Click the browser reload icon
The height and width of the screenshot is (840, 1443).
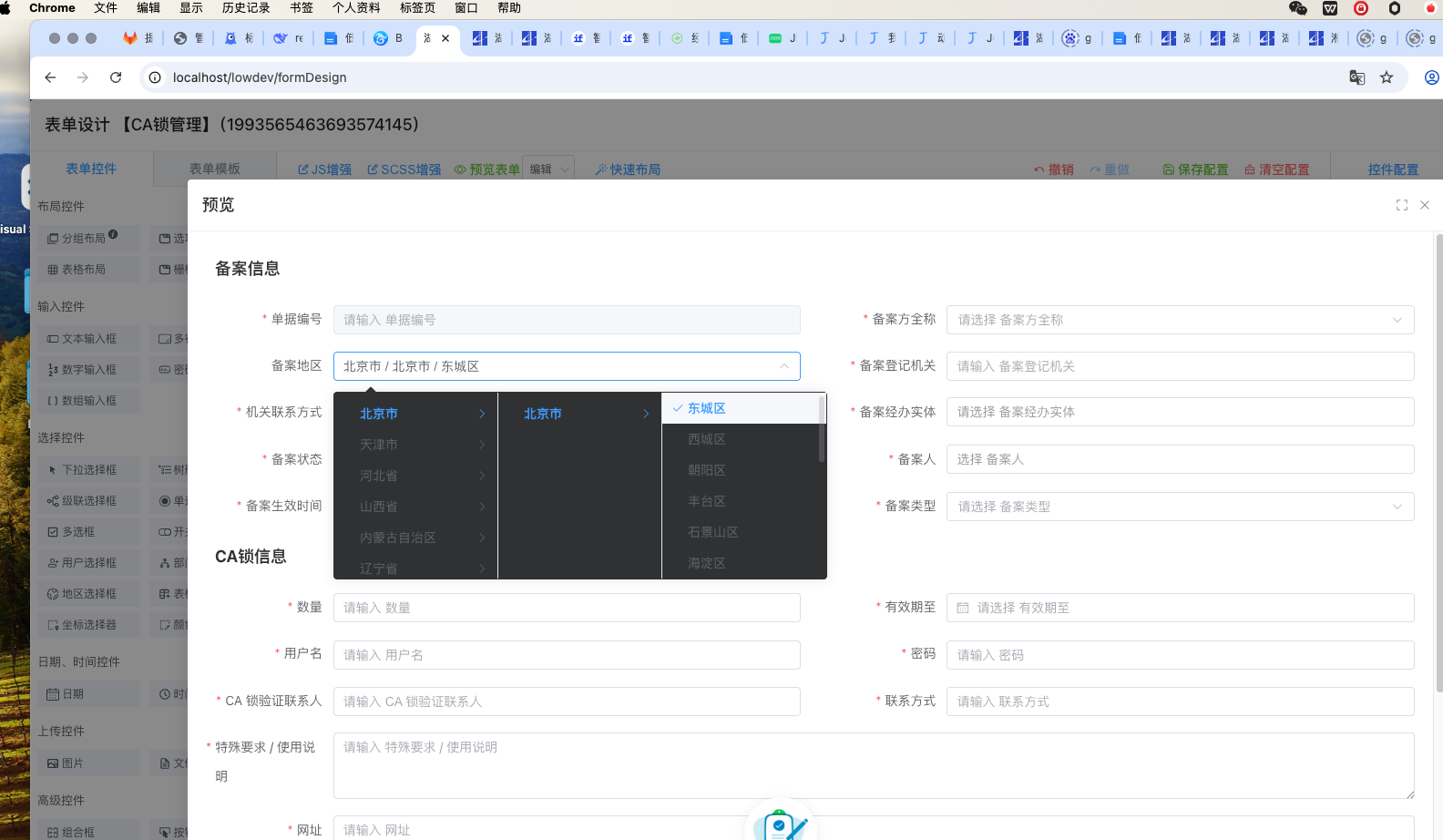click(x=116, y=77)
